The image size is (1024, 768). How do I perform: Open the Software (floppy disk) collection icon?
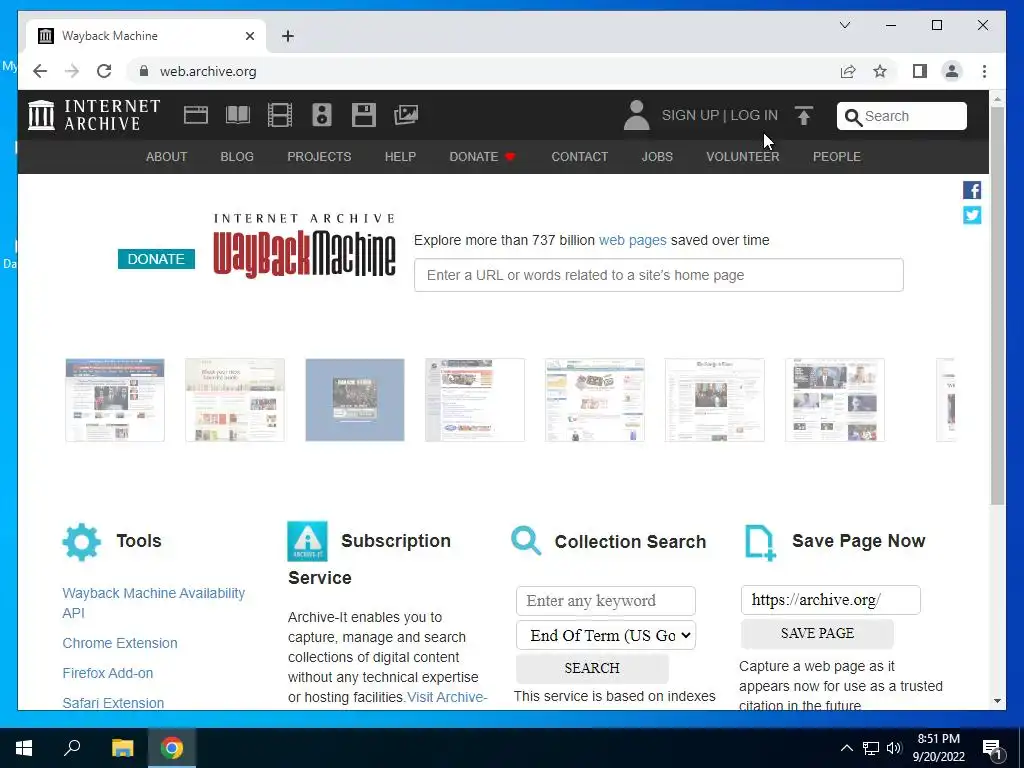tap(364, 115)
